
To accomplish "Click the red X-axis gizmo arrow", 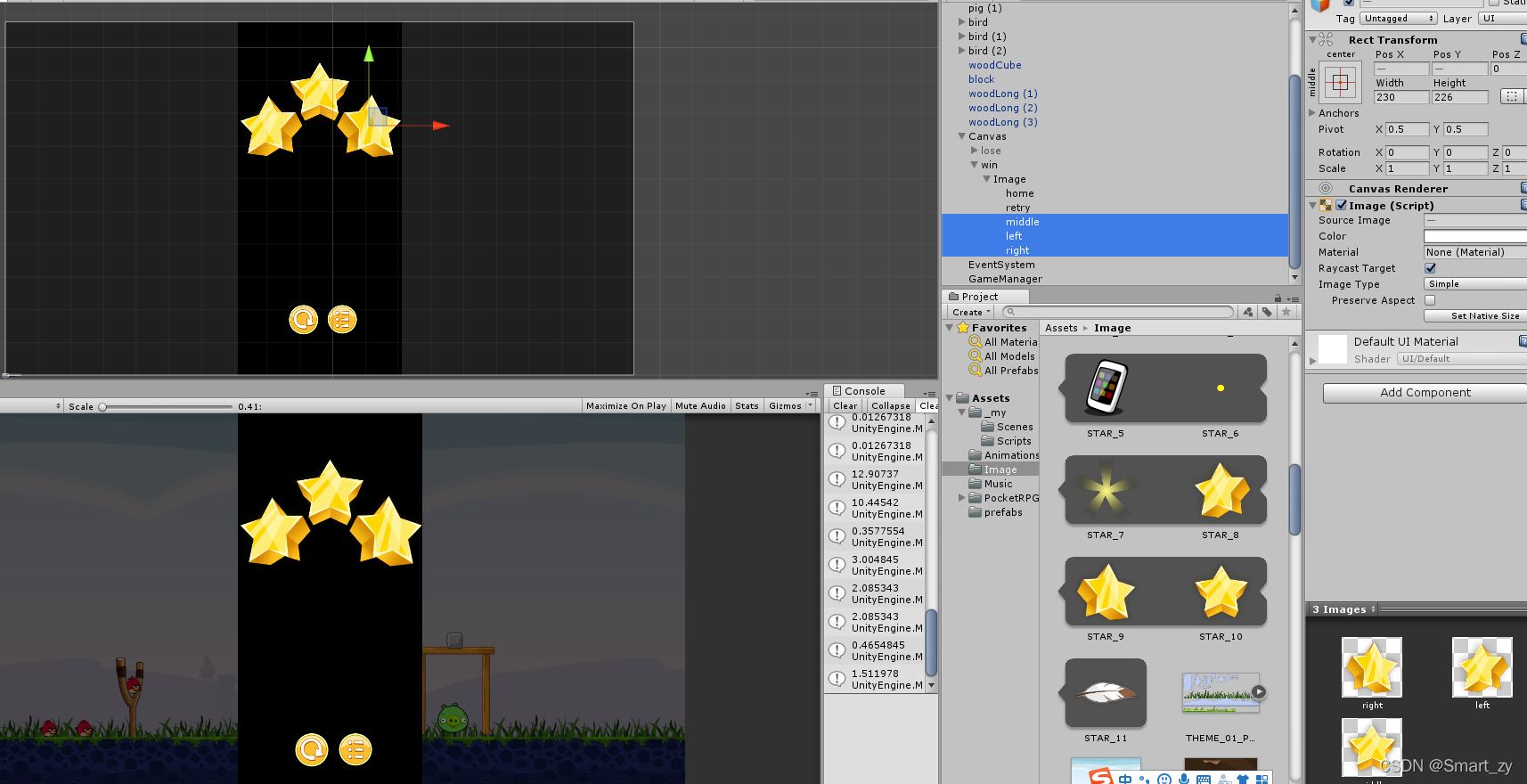I will 440,126.
